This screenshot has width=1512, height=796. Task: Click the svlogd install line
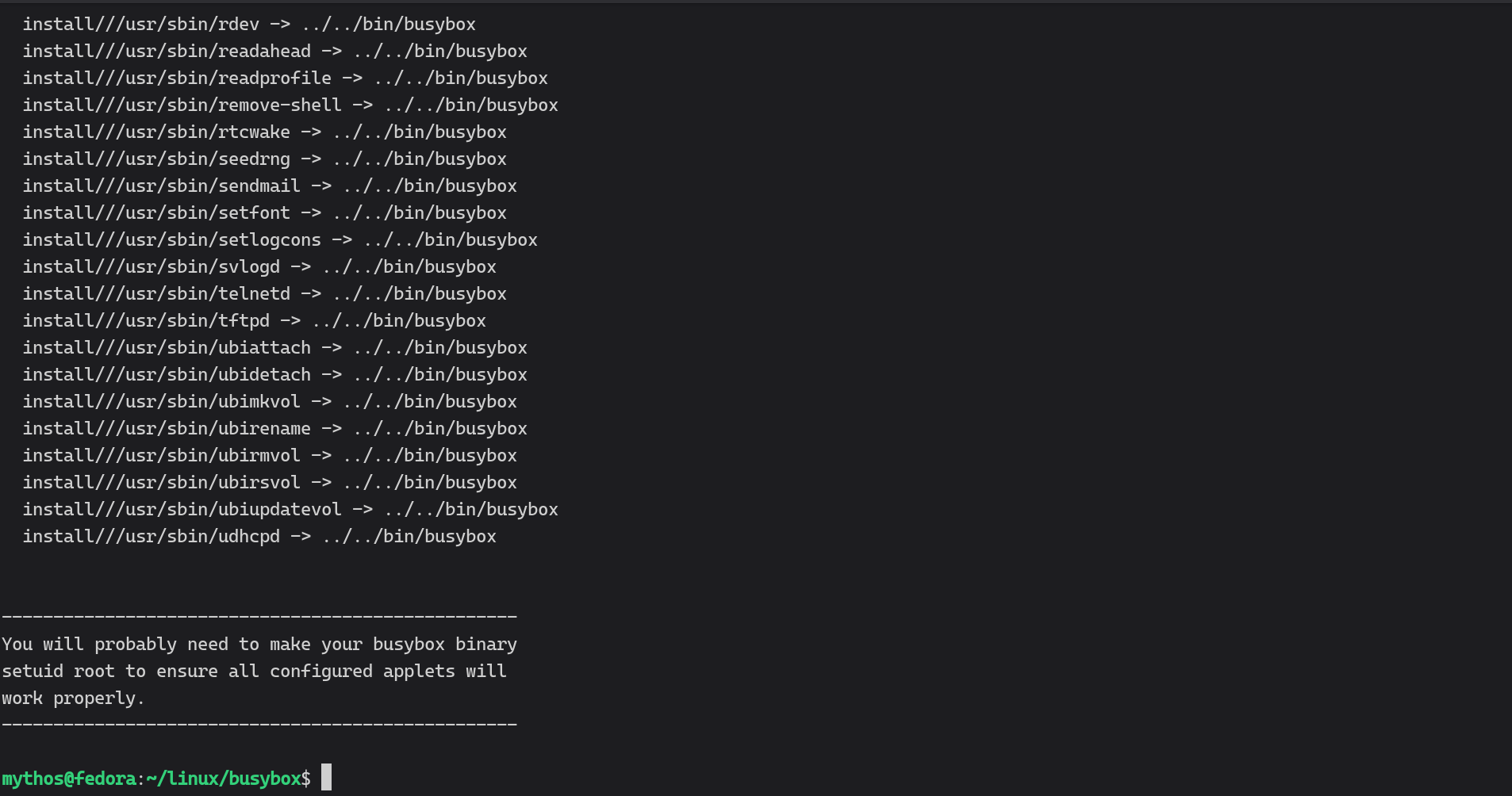(x=259, y=267)
